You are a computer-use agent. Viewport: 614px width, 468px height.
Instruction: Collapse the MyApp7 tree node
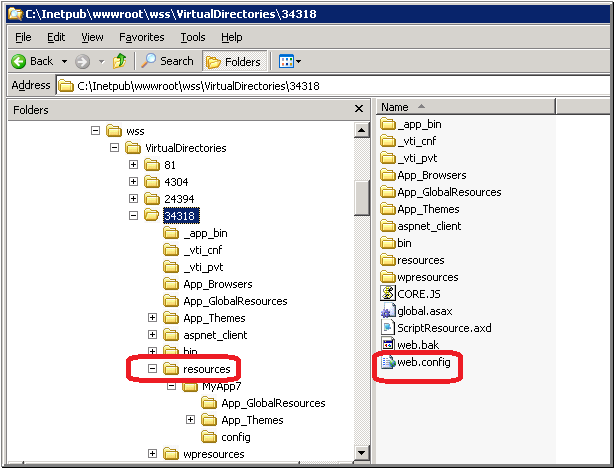click(172, 386)
